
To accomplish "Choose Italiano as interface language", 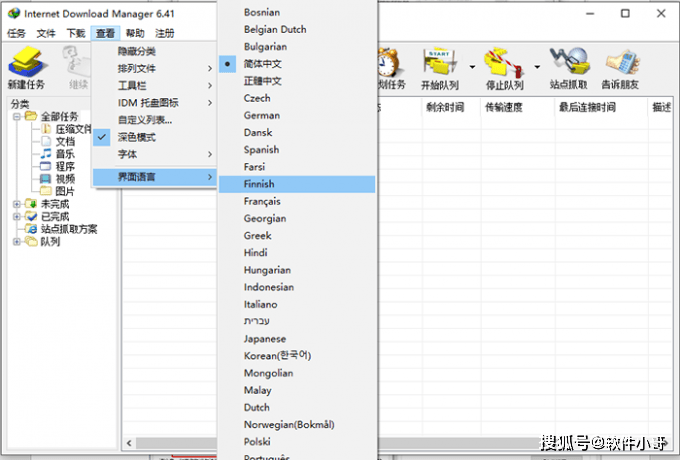I will click(297, 304).
